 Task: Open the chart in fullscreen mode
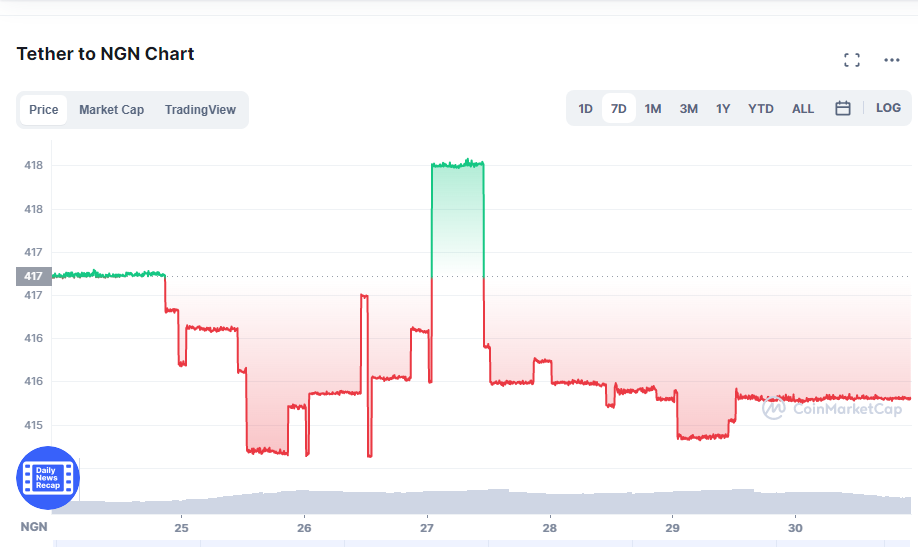pos(852,60)
